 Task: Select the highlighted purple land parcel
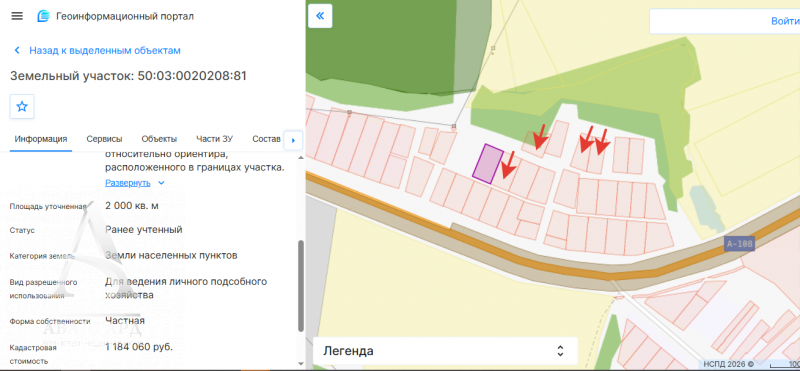[x=488, y=164]
